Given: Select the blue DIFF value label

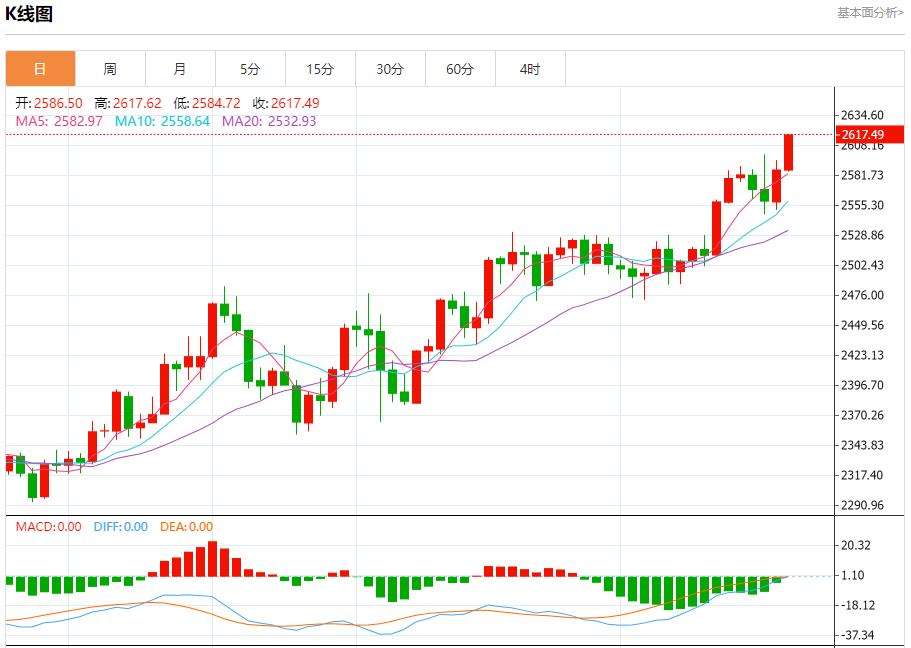Looking at the screenshot, I should [x=120, y=527].
